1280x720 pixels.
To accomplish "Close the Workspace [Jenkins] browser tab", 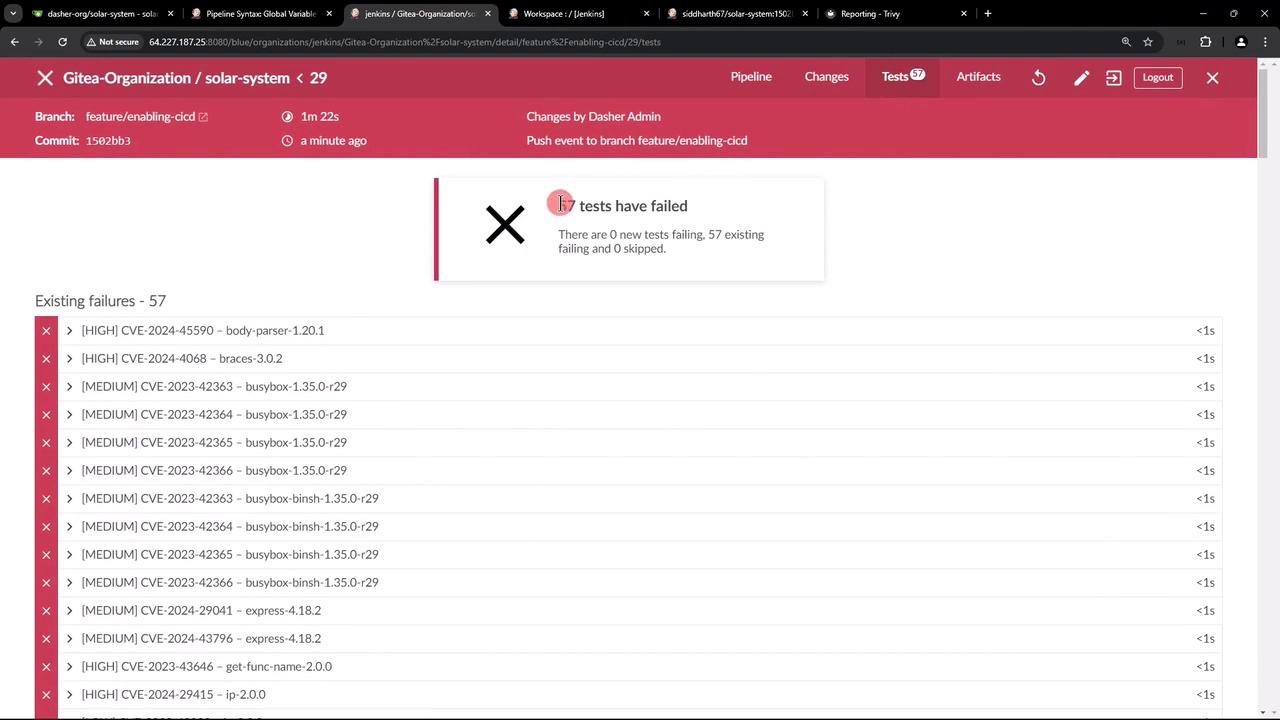I will (x=646, y=14).
